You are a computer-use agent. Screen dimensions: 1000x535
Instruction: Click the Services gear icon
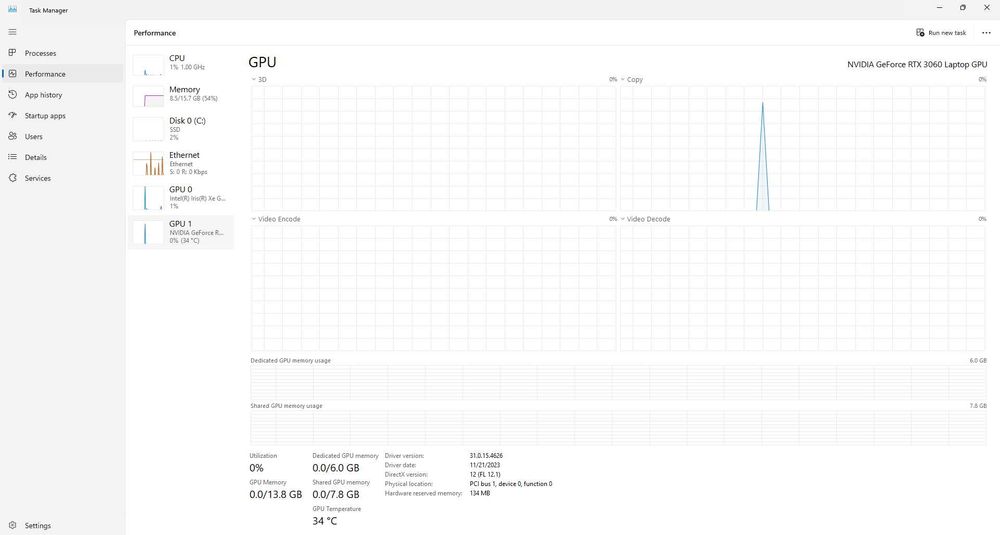12,178
